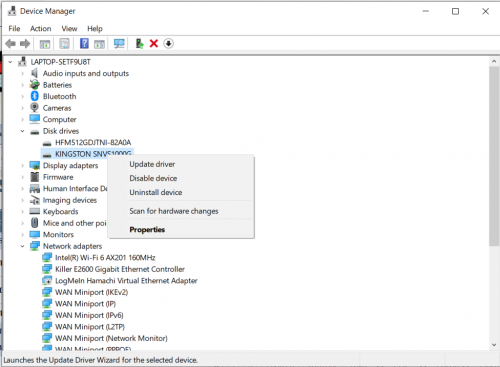Click the Display adapters category icon
Screen dimensions: 500x367
pyautogui.click(x=35, y=165)
